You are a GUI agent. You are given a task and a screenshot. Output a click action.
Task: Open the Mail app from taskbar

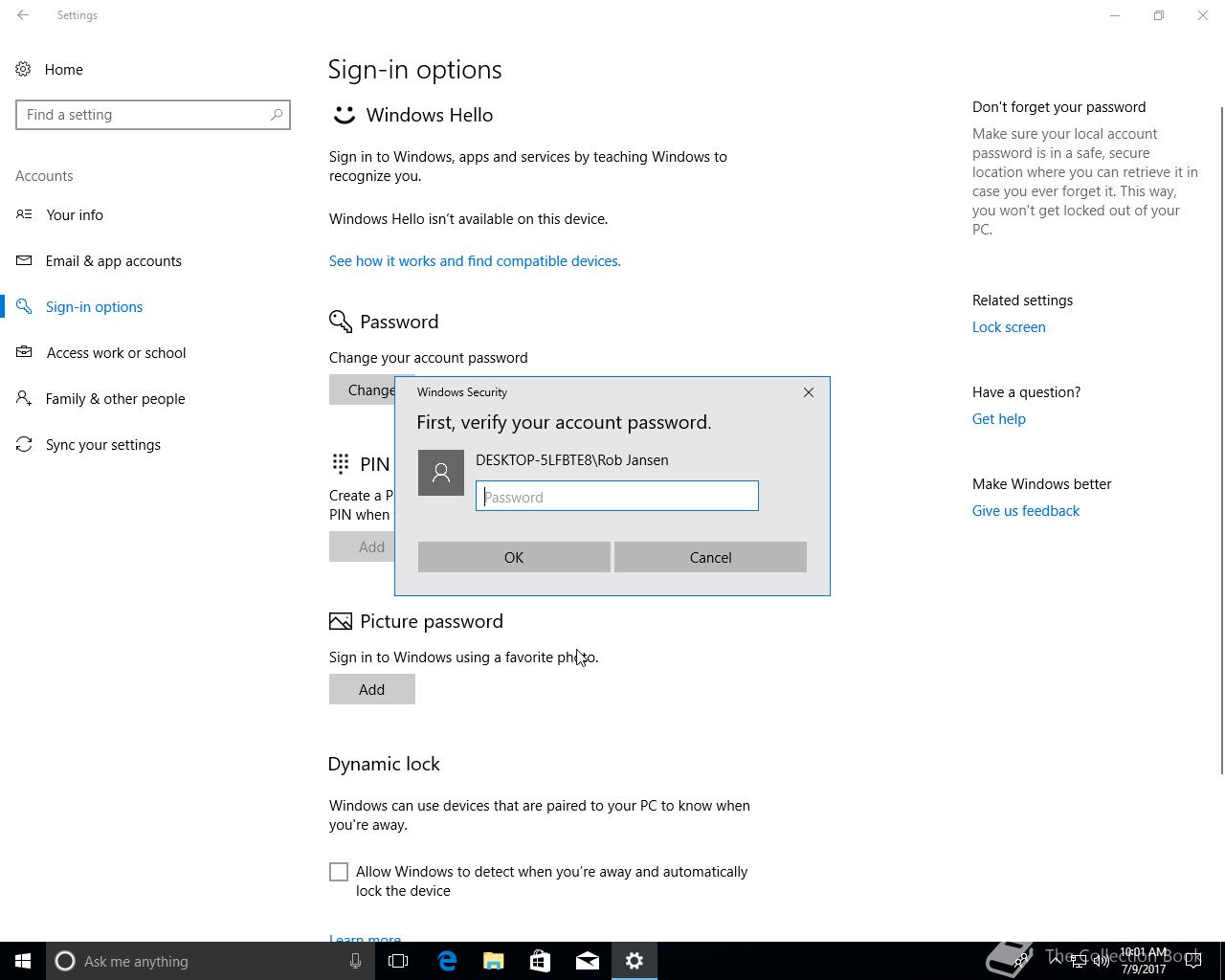pos(588,961)
